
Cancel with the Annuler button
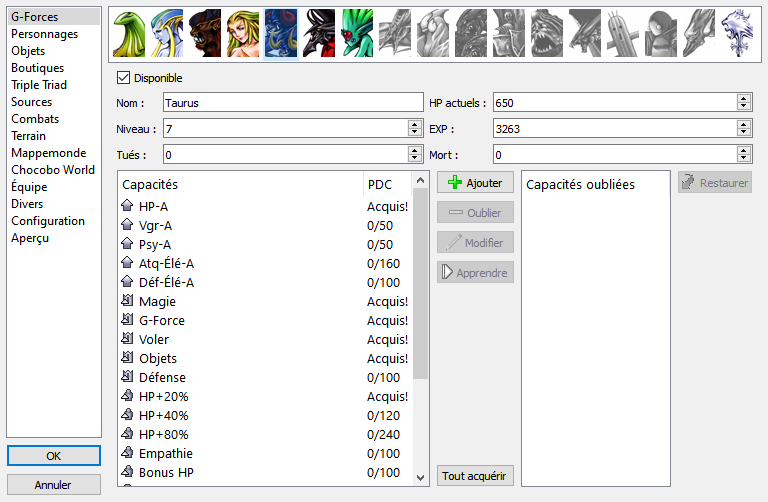click(54, 485)
